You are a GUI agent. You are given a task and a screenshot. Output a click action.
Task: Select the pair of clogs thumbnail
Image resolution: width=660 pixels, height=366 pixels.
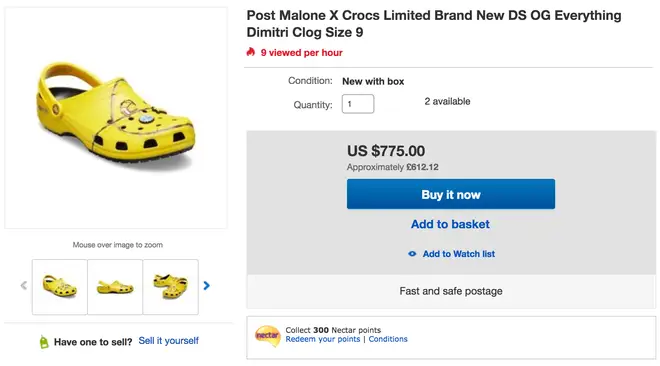tap(170, 287)
